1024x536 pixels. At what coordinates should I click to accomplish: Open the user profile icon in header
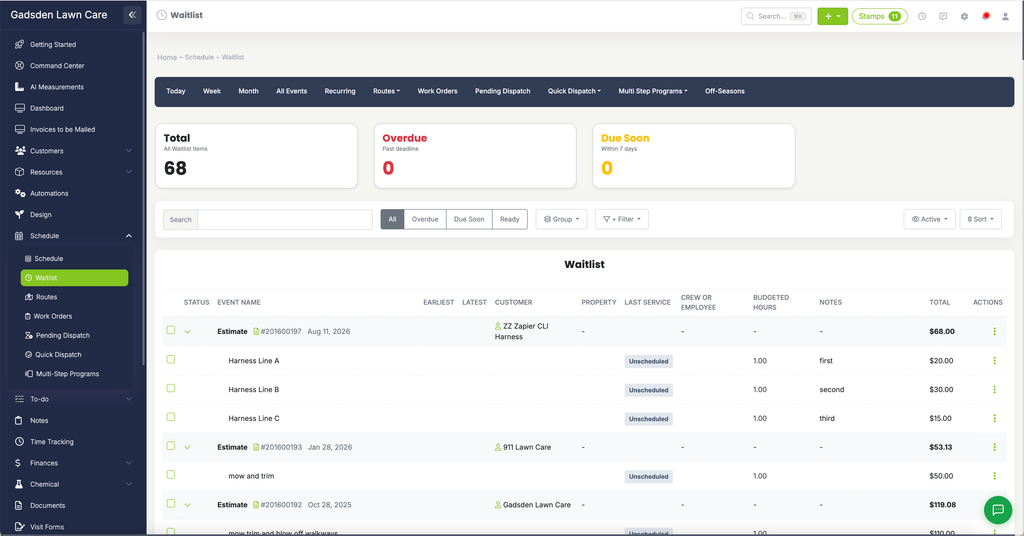click(x=1006, y=16)
